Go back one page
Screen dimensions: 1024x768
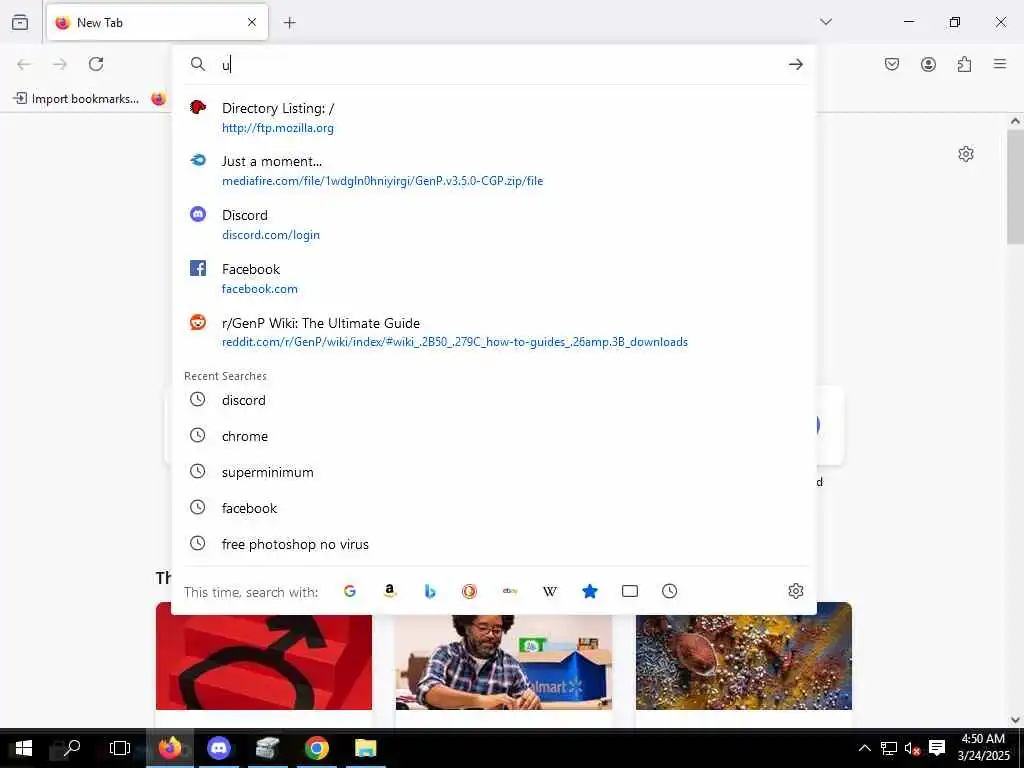click(24, 64)
